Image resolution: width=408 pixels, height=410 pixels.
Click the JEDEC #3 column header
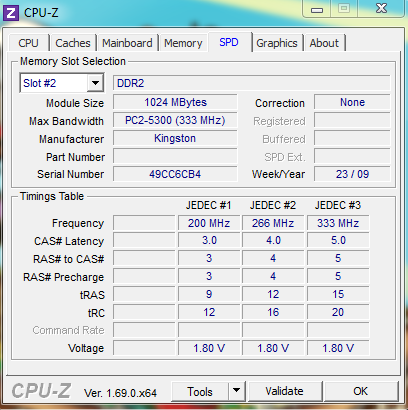338,205
